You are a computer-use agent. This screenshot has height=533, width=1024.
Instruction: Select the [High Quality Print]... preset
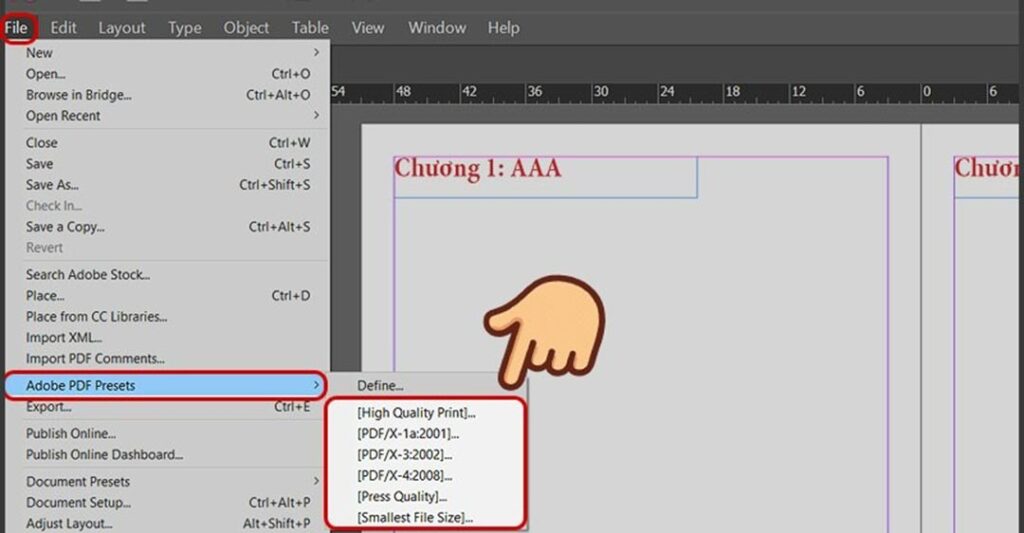(x=427, y=413)
